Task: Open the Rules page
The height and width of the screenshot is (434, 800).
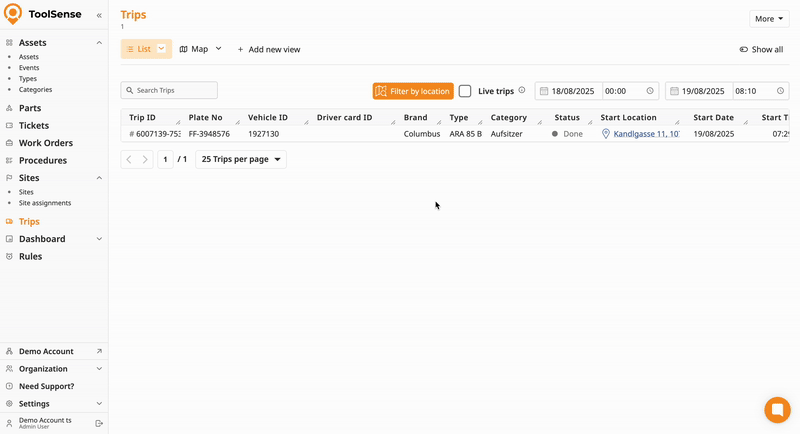Action: (30, 257)
